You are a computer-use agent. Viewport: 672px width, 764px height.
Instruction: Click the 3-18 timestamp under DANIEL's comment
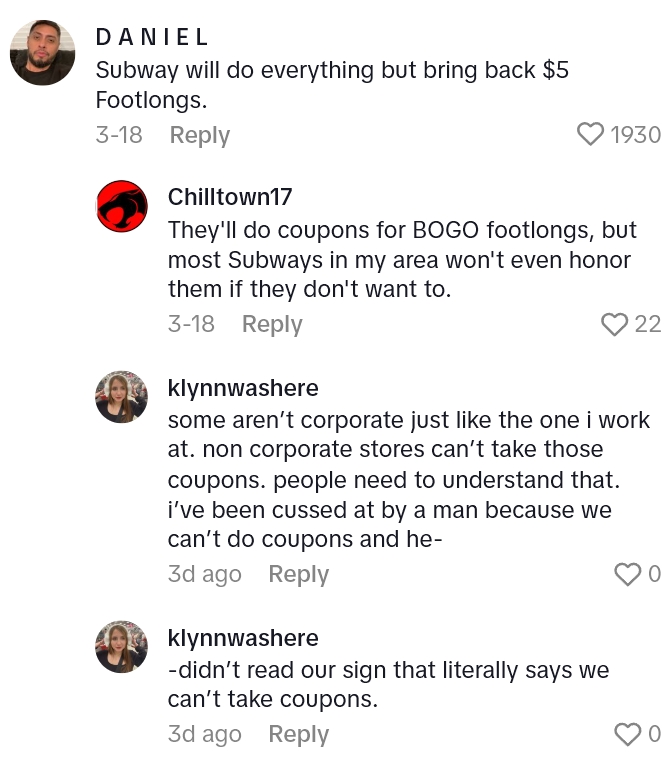tap(119, 135)
